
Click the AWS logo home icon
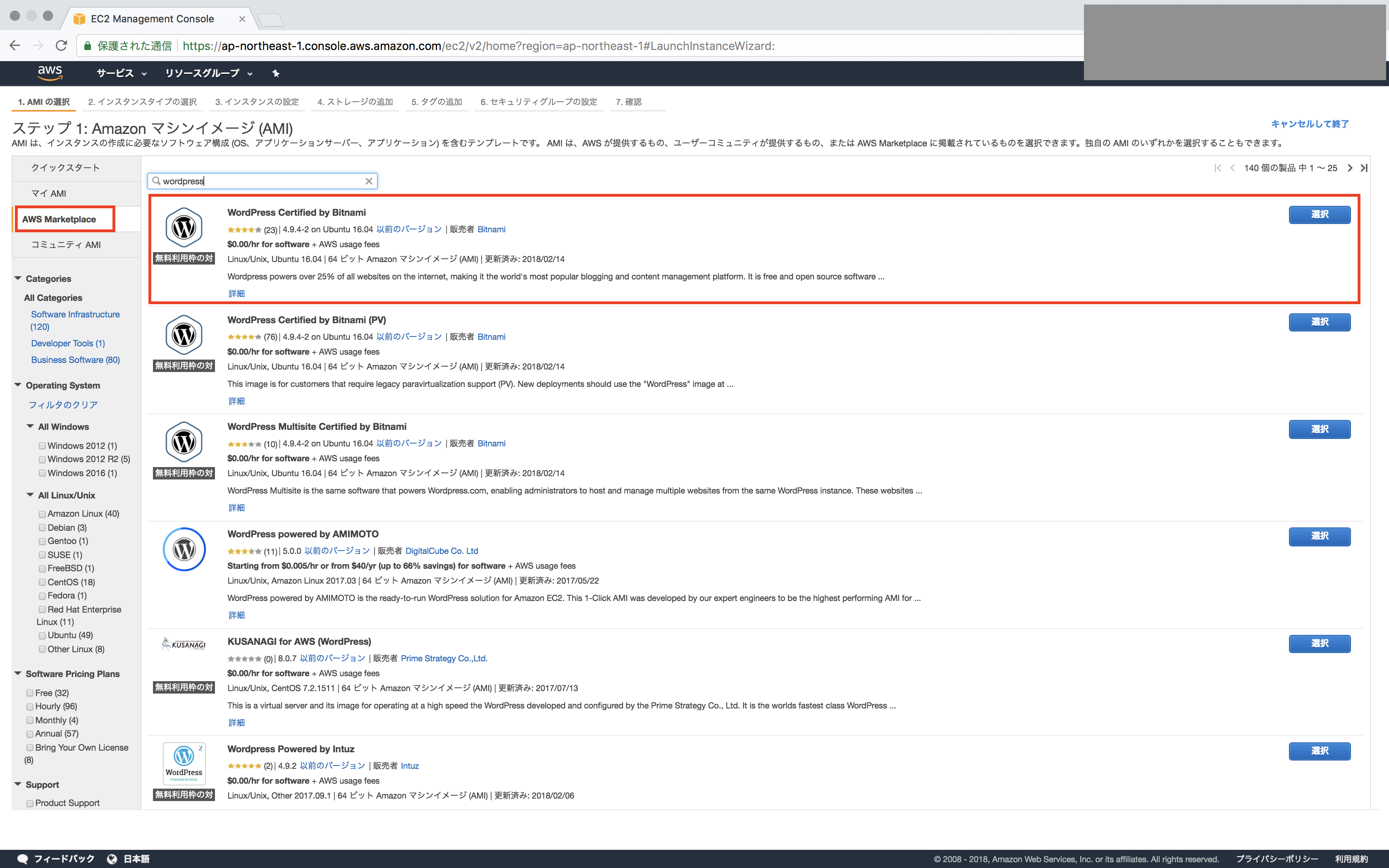click(50, 73)
